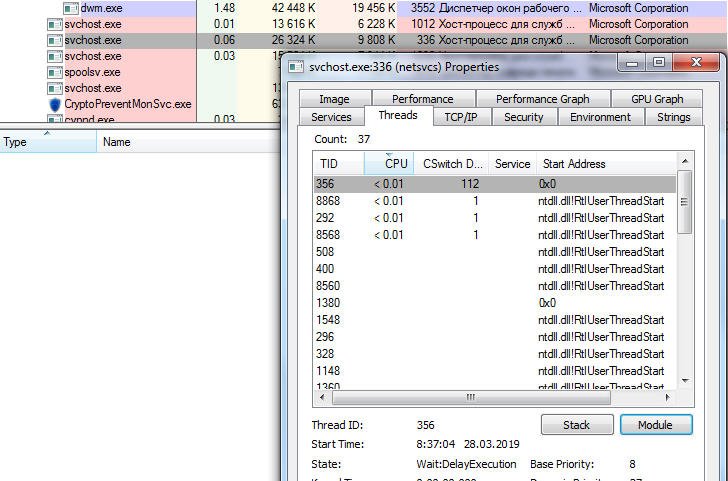Select thread row 292
728x481 pixels.
point(495,218)
